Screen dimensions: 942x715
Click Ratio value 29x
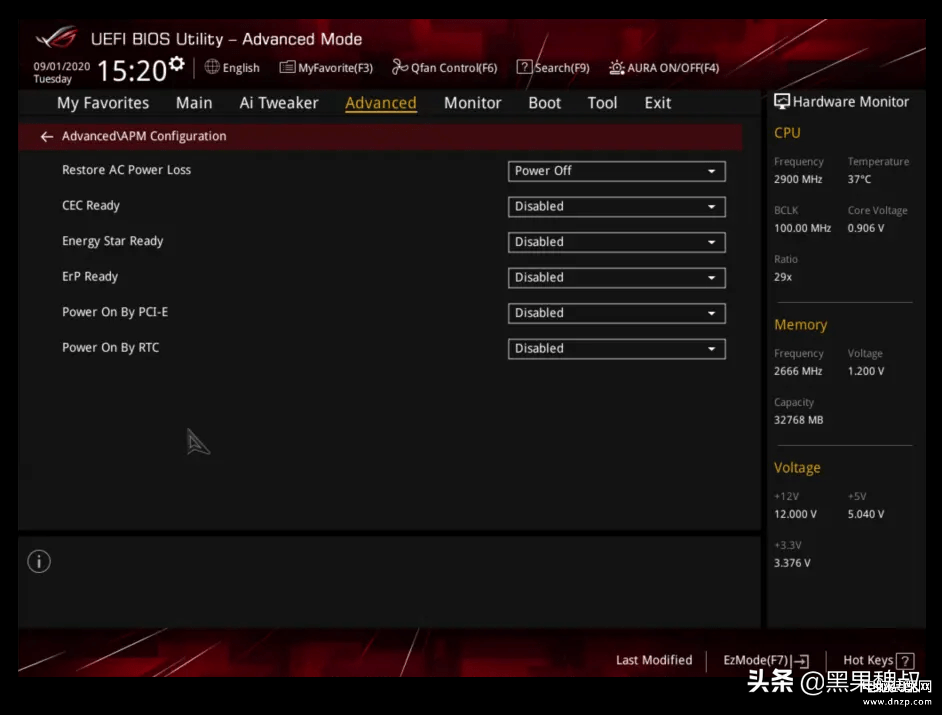pyautogui.click(x=783, y=277)
